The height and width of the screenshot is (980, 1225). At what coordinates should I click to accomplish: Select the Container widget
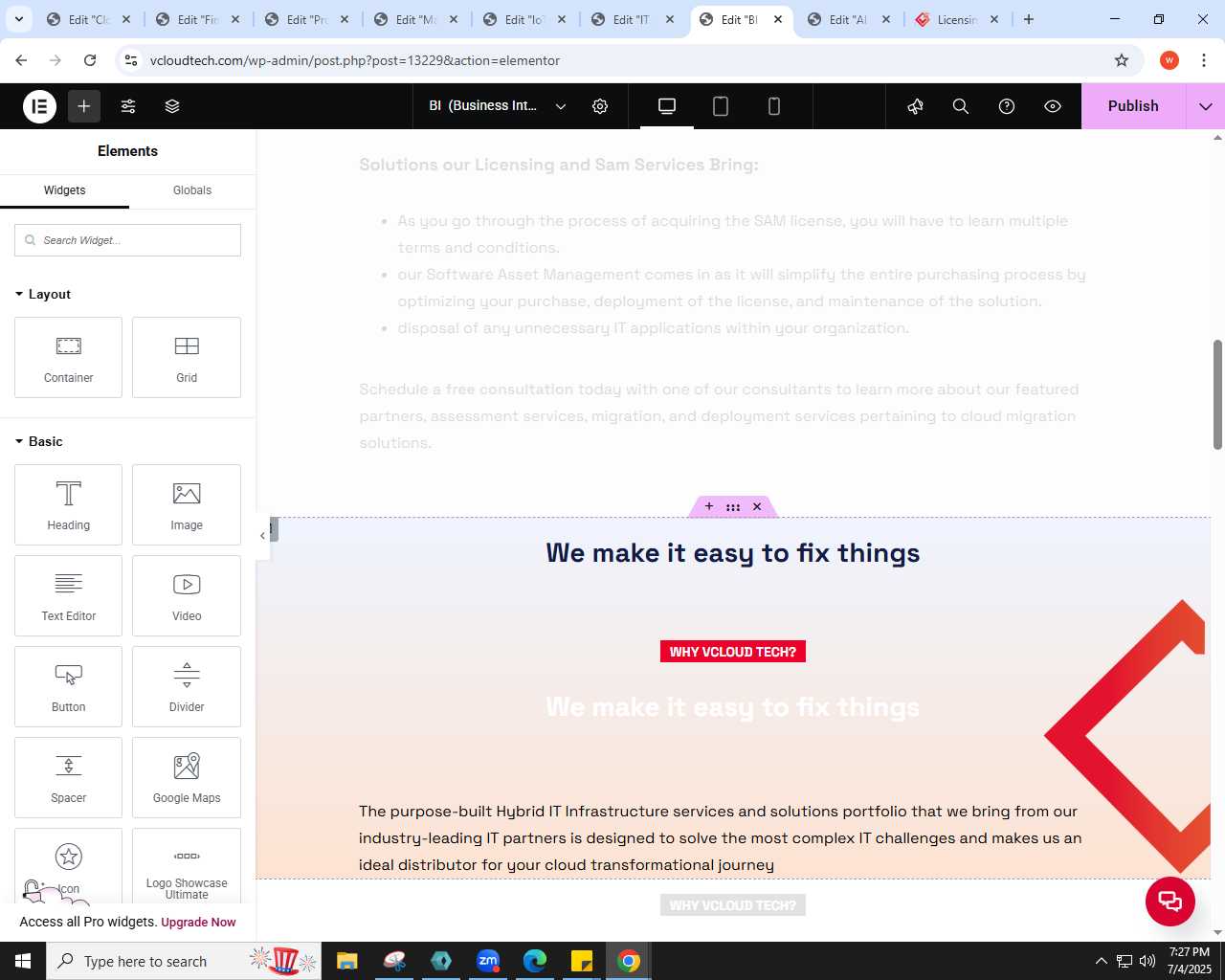68,357
